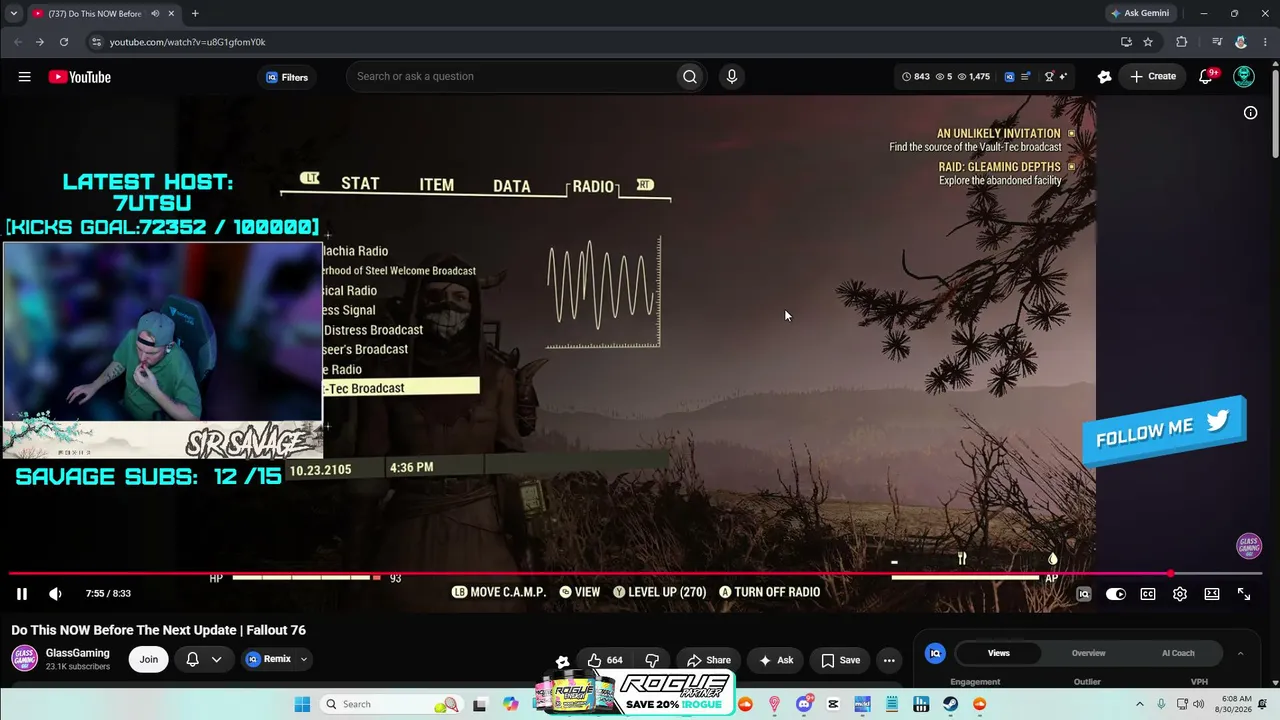Open the YouTube guide hamburger menu
This screenshot has height=720, width=1280.
click(x=24, y=77)
